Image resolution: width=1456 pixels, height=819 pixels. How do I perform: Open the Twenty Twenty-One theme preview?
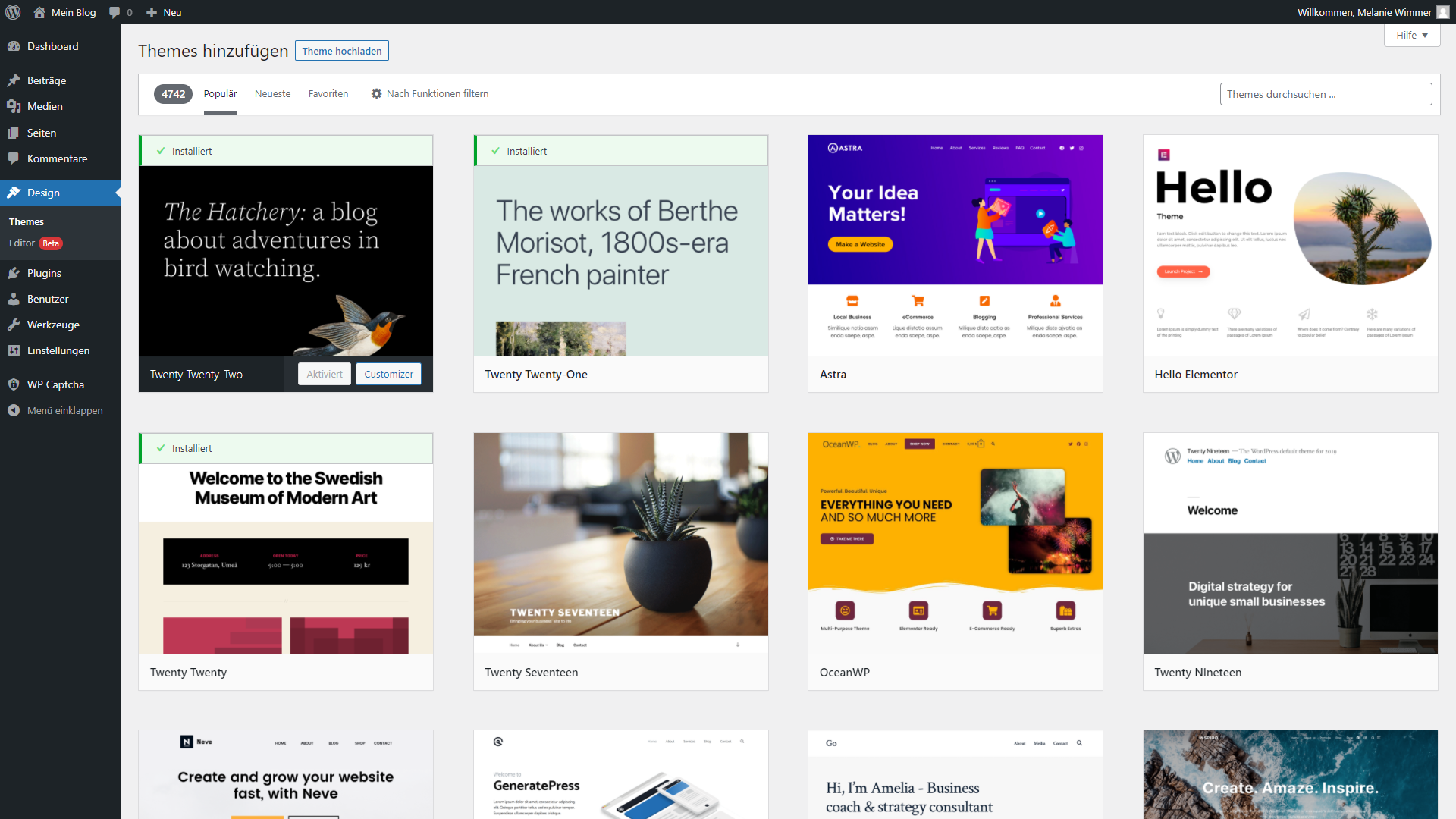coord(620,261)
